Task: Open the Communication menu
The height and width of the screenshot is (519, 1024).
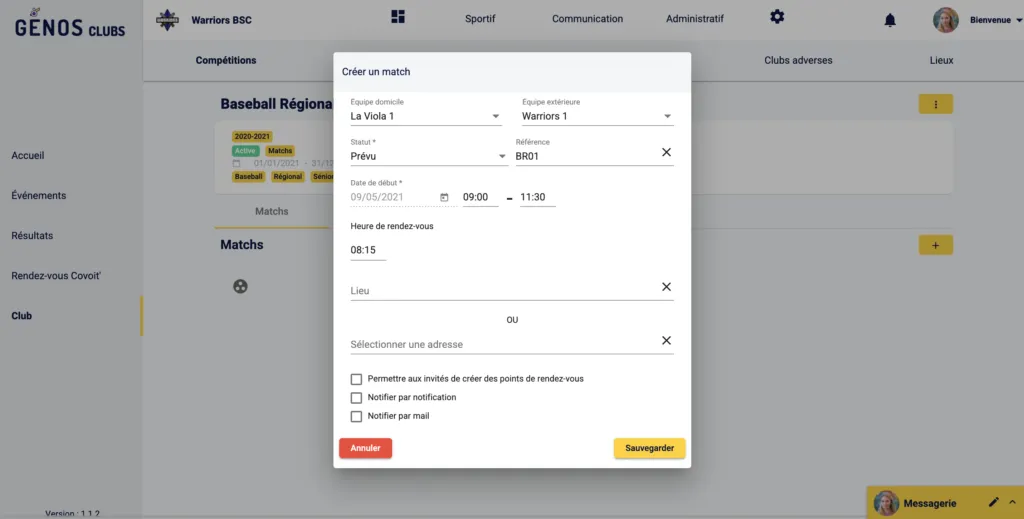Action: click(x=587, y=19)
